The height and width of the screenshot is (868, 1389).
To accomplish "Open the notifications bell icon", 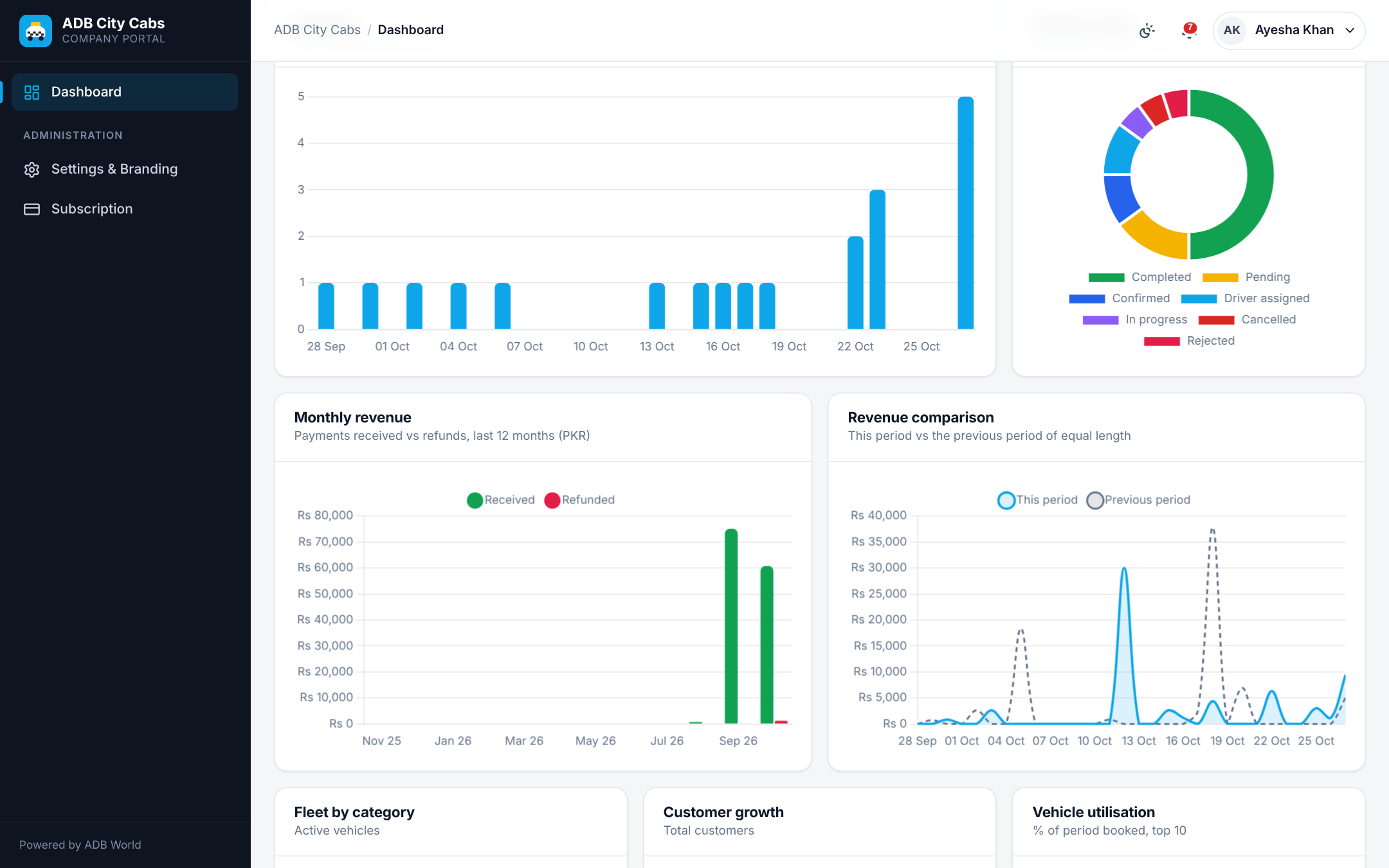I will 1189,30.
